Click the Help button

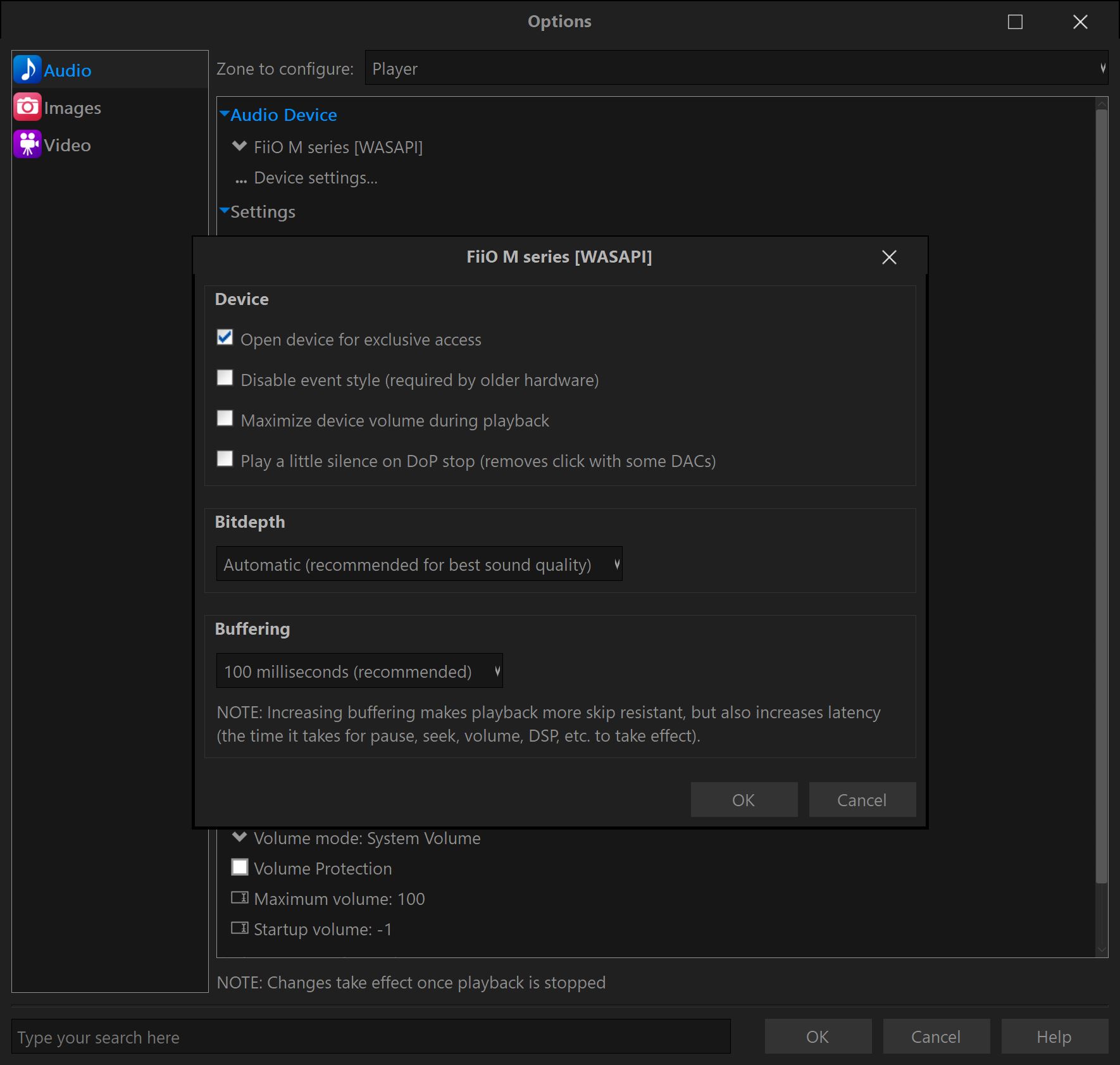click(x=1055, y=1037)
